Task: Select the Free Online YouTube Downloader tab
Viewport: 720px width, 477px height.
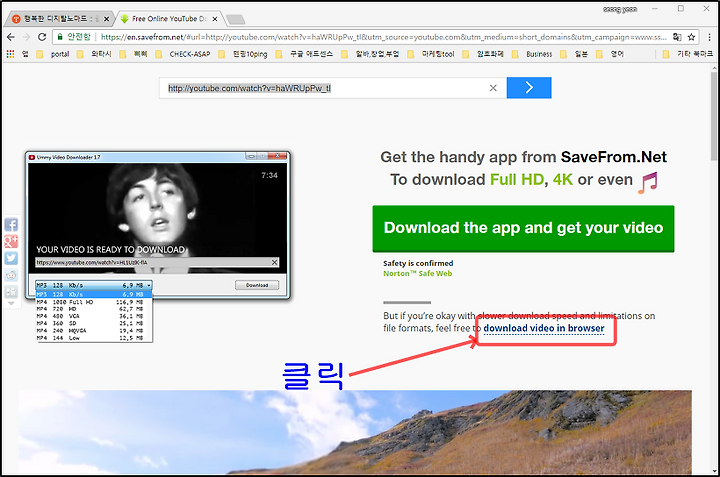Action: 169,19
